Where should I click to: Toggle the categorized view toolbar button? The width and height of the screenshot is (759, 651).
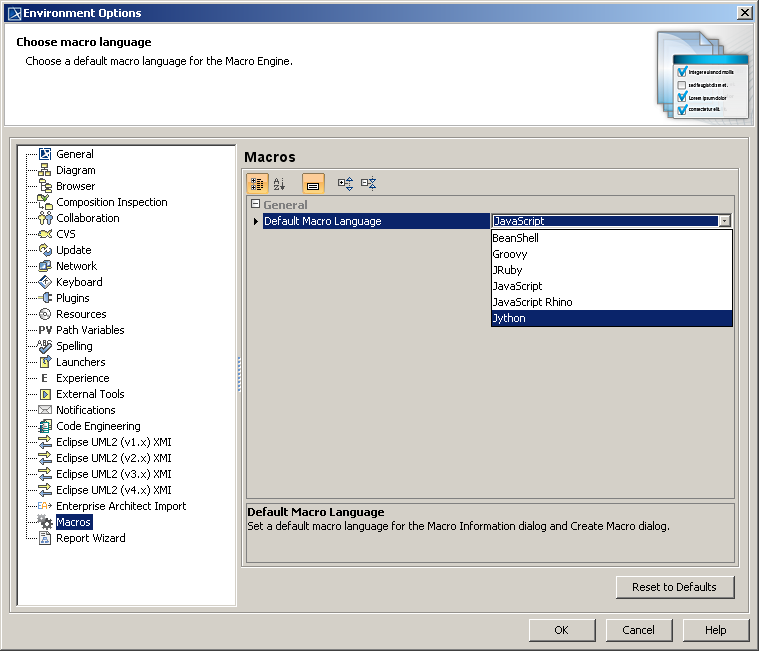click(x=256, y=184)
